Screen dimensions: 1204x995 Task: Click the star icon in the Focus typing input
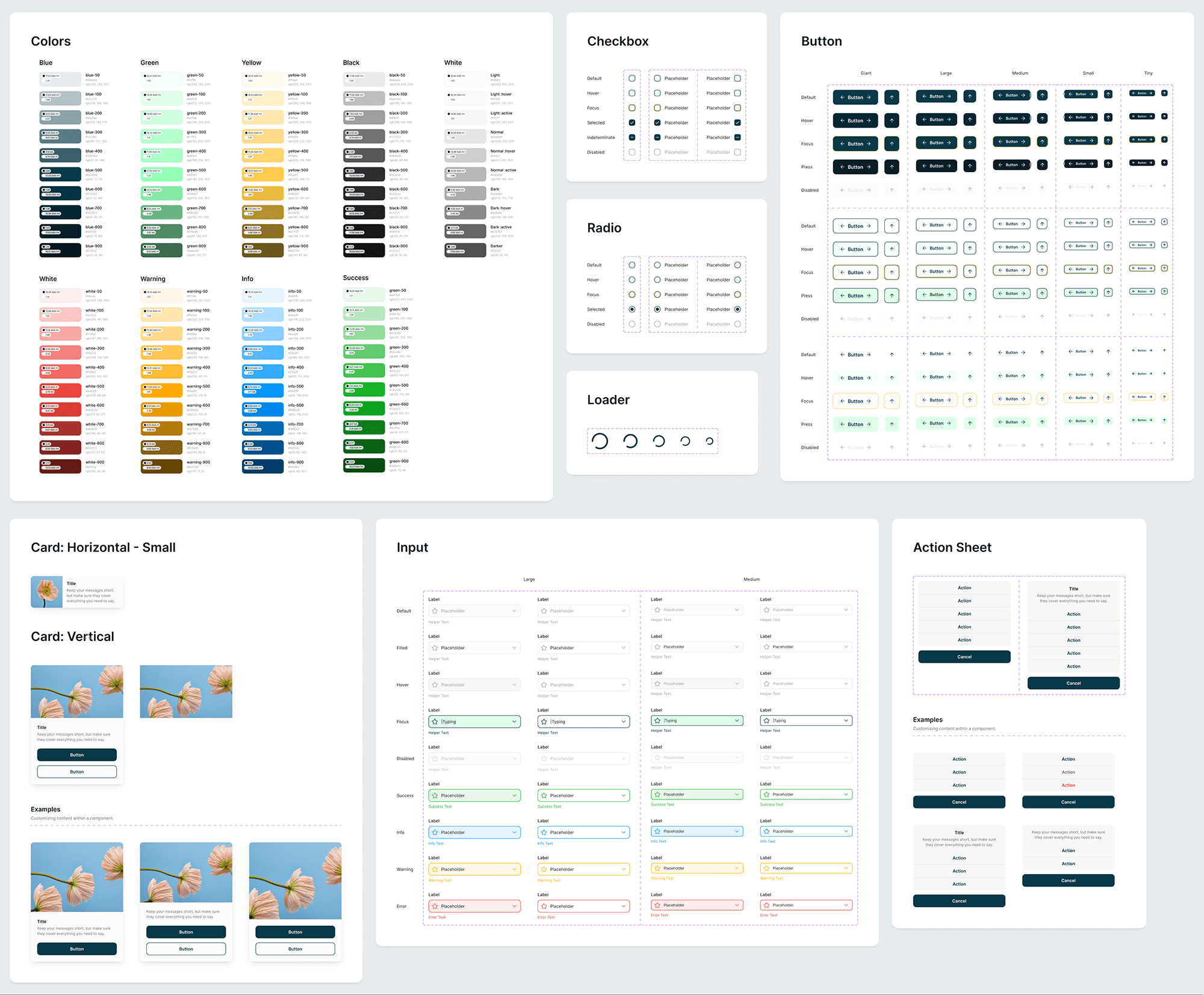pyautogui.click(x=435, y=721)
